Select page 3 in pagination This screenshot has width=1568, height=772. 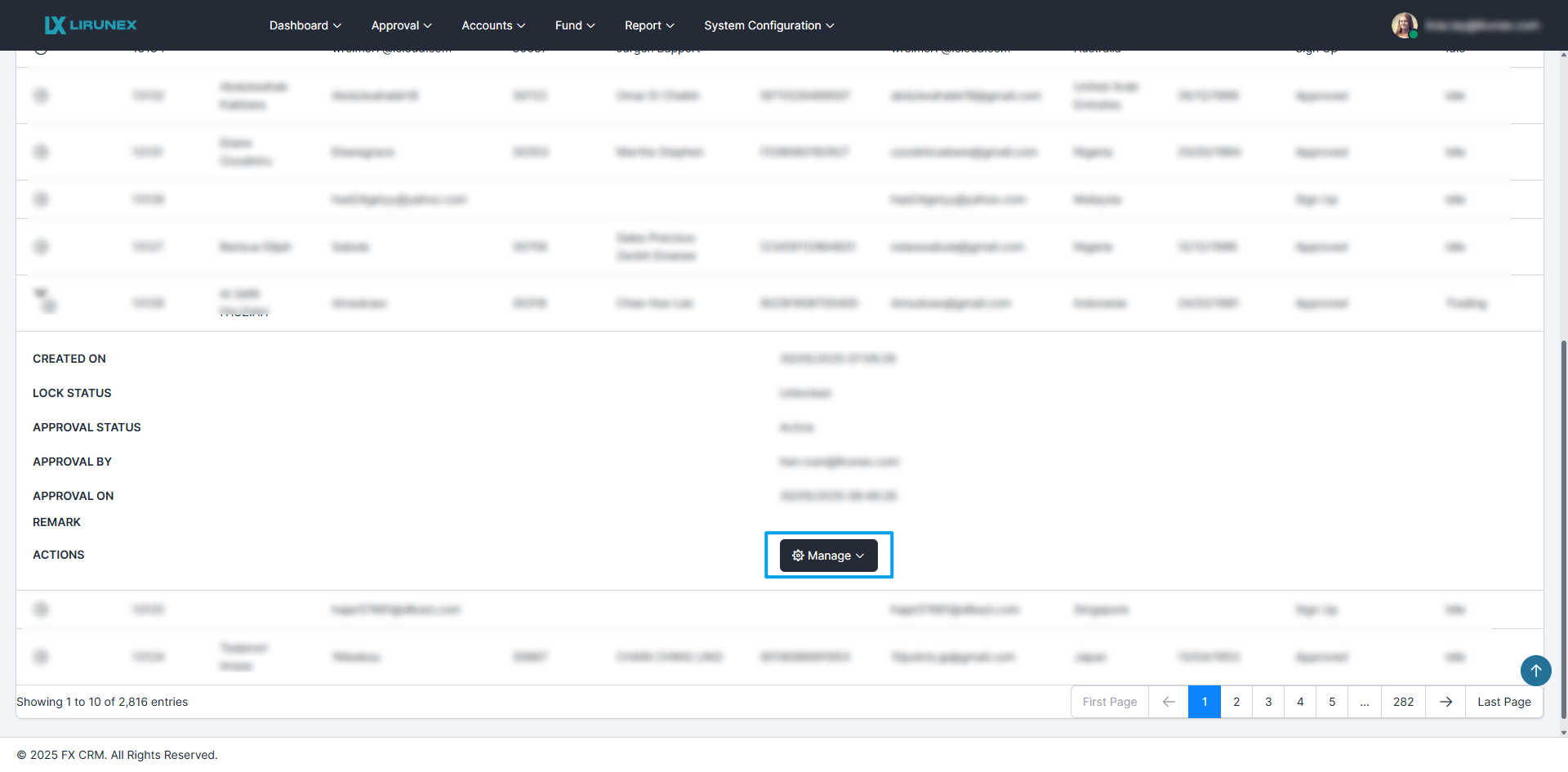pos(1268,702)
